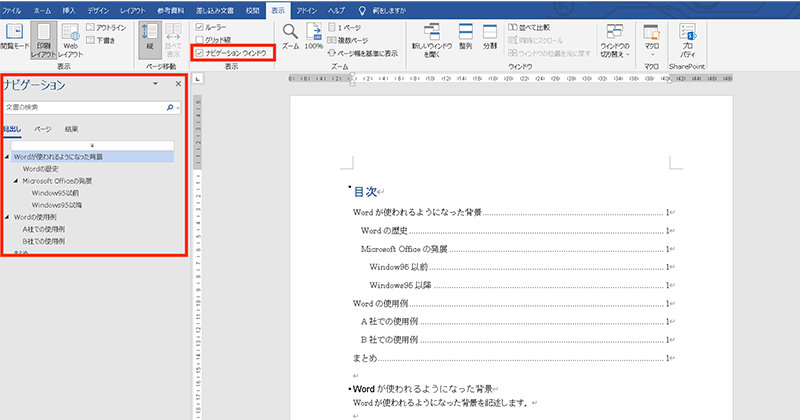The width and height of the screenshot is (801, 420).
Task: Switch to ページ tab in navigation pane
Action: point(43,129)
